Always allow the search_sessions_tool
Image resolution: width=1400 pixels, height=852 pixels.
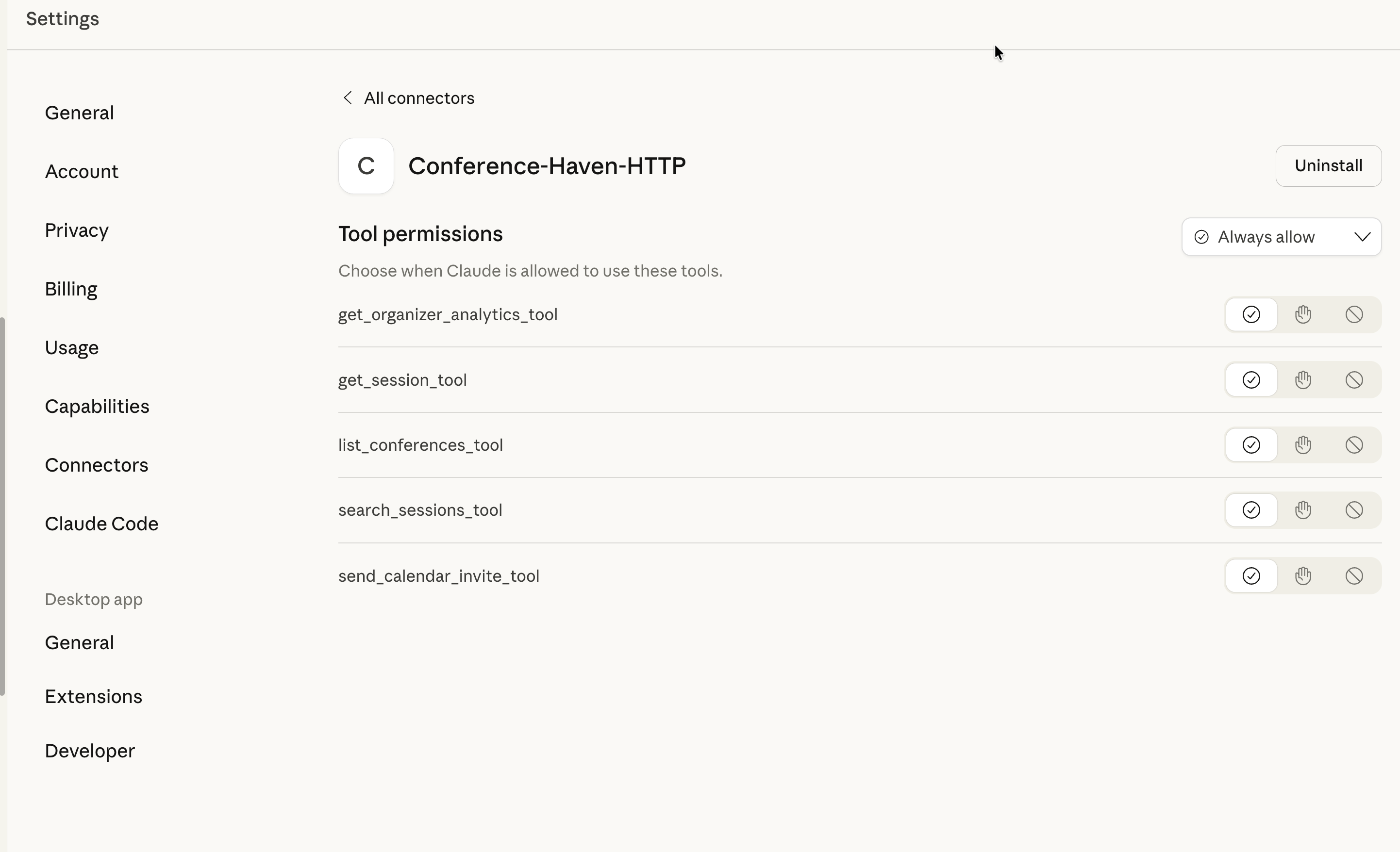point(1251,509)
